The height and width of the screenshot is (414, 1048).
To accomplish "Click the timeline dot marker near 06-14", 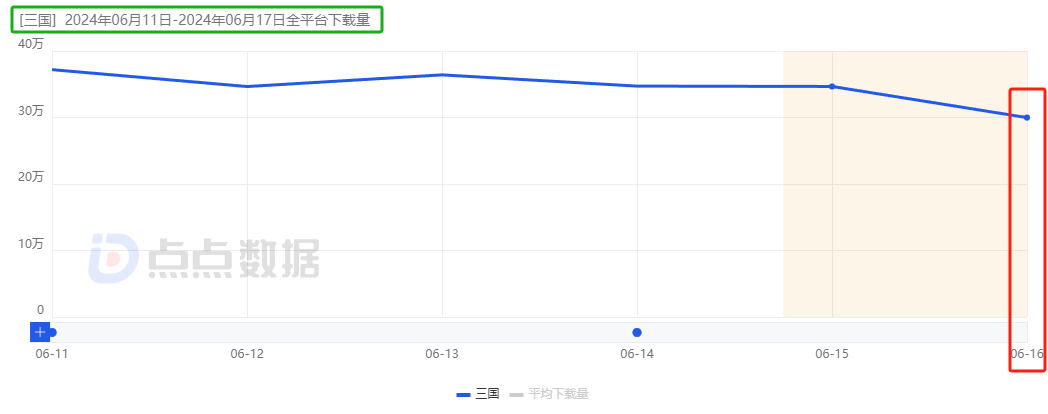I will (x=637, y=332).
